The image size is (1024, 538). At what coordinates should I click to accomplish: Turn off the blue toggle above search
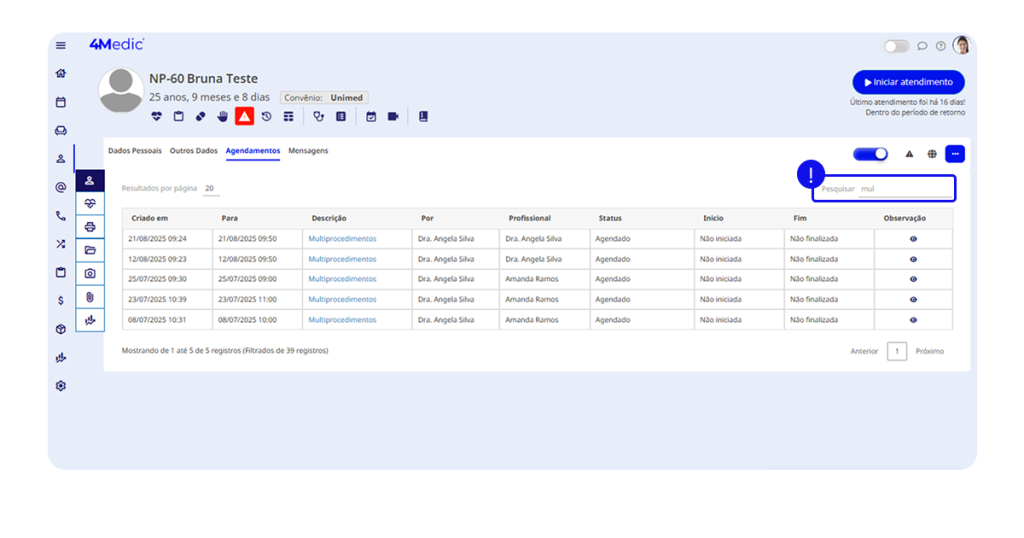point(870,154)
